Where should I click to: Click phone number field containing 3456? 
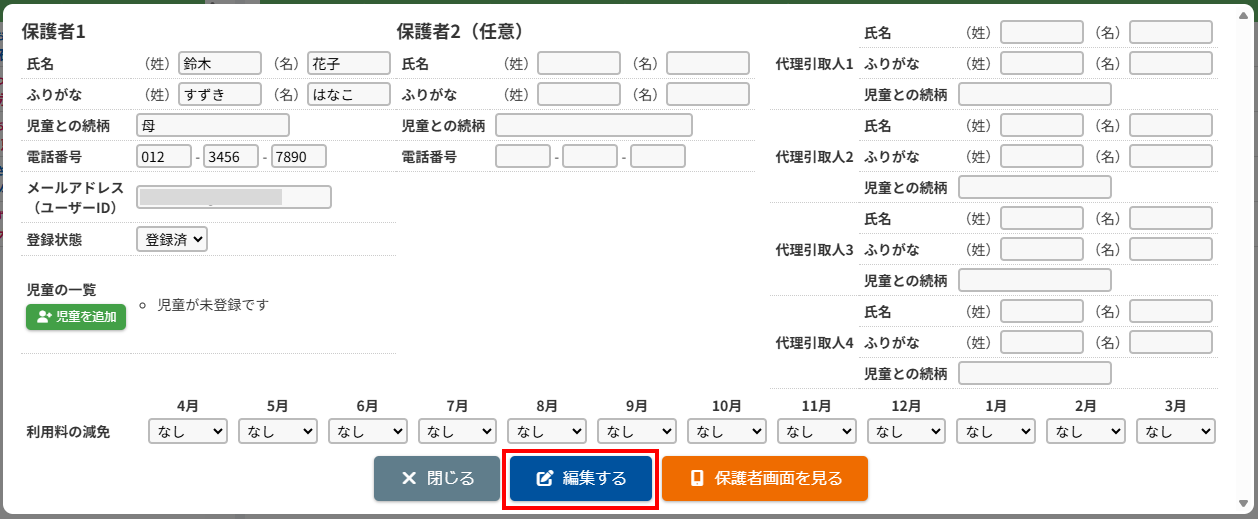pyautogui.click(x=231, y=157)
